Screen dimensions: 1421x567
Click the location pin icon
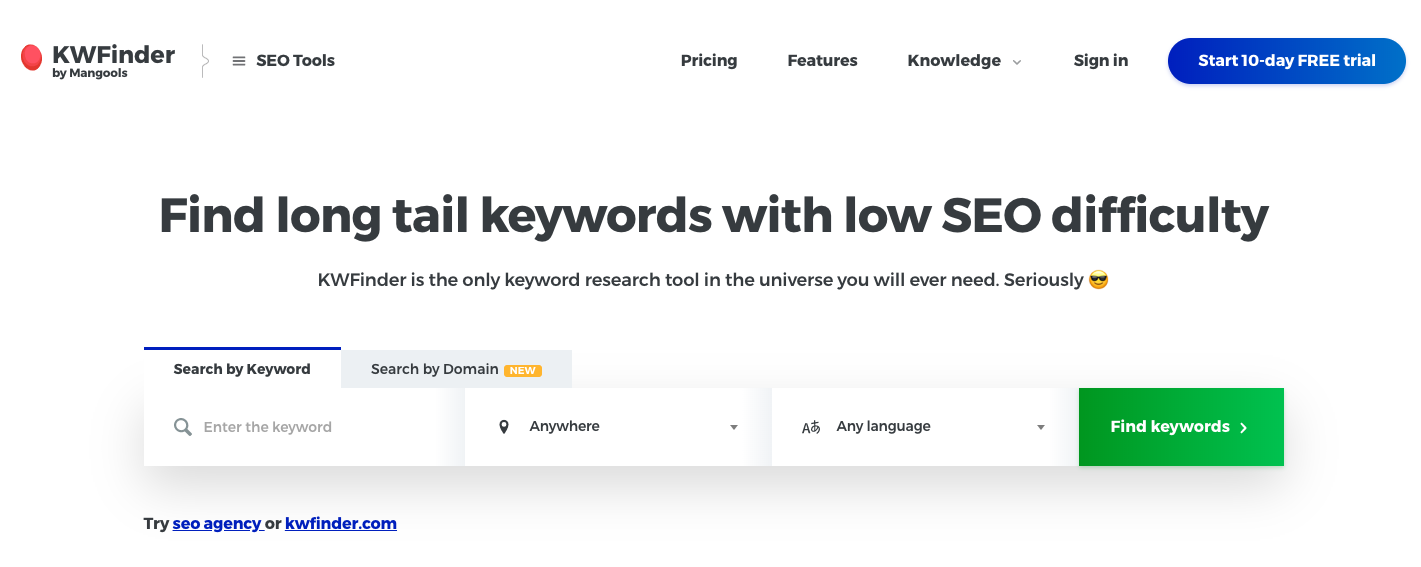pos(504,427)
